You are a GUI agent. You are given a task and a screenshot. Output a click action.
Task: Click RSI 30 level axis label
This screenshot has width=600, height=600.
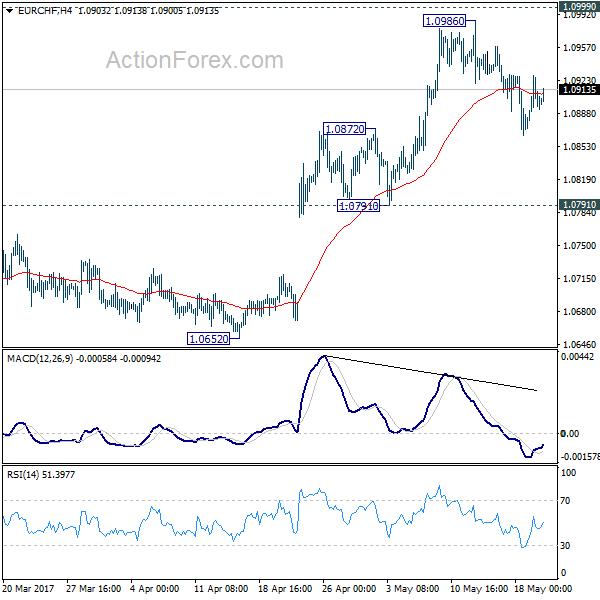[x=565, y=545]
